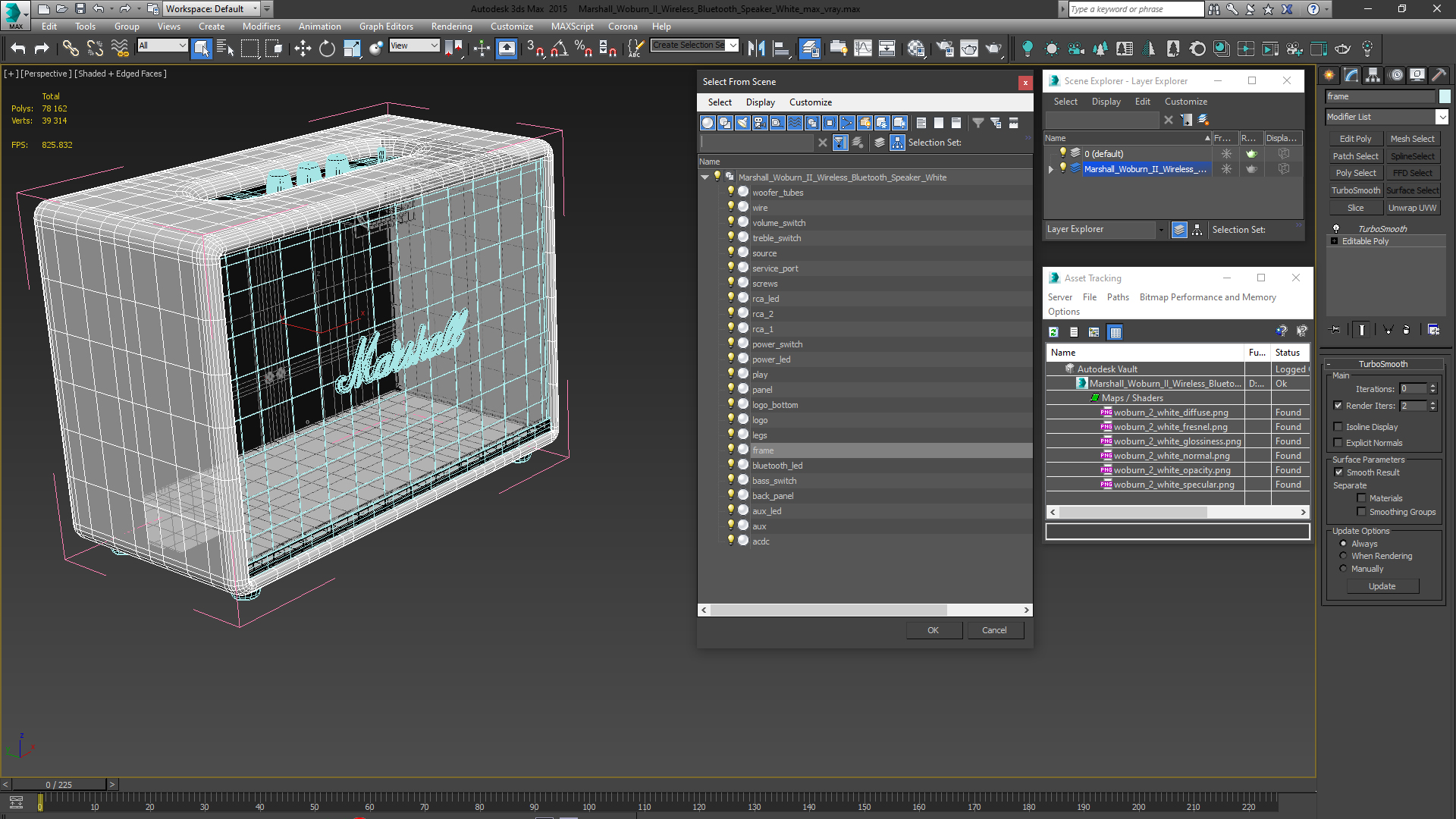The height and width of the screenshot is (819, 1456).
Task: Enable Isoline Display checkbox
Action: pos(1338,427)
